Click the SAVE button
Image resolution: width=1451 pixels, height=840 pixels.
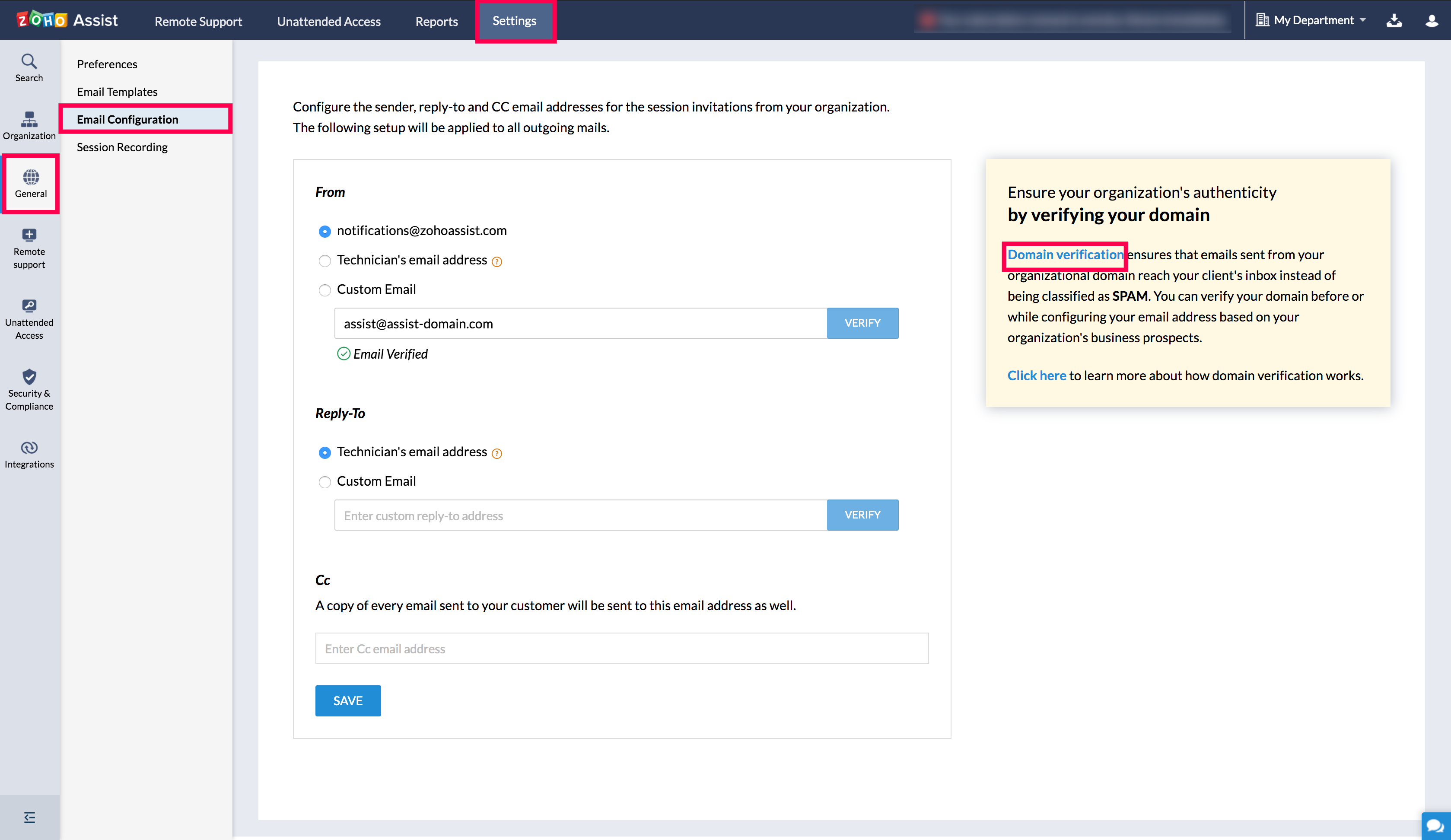[348, 700]
